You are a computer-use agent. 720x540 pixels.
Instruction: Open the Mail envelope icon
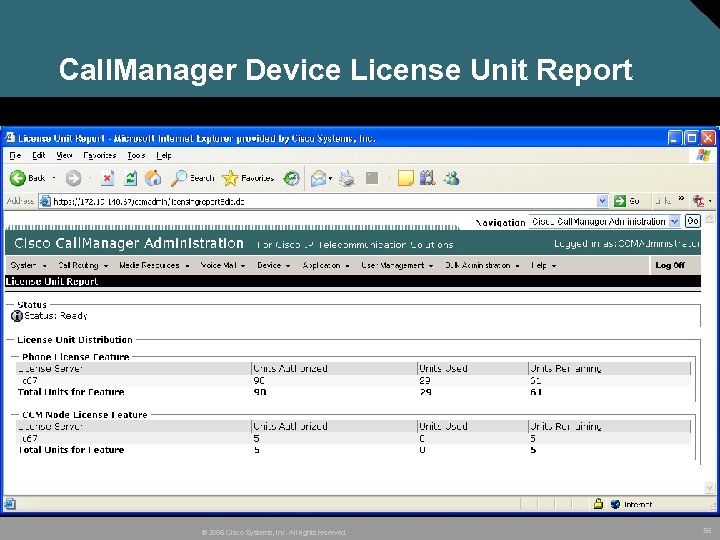(318, 178)
